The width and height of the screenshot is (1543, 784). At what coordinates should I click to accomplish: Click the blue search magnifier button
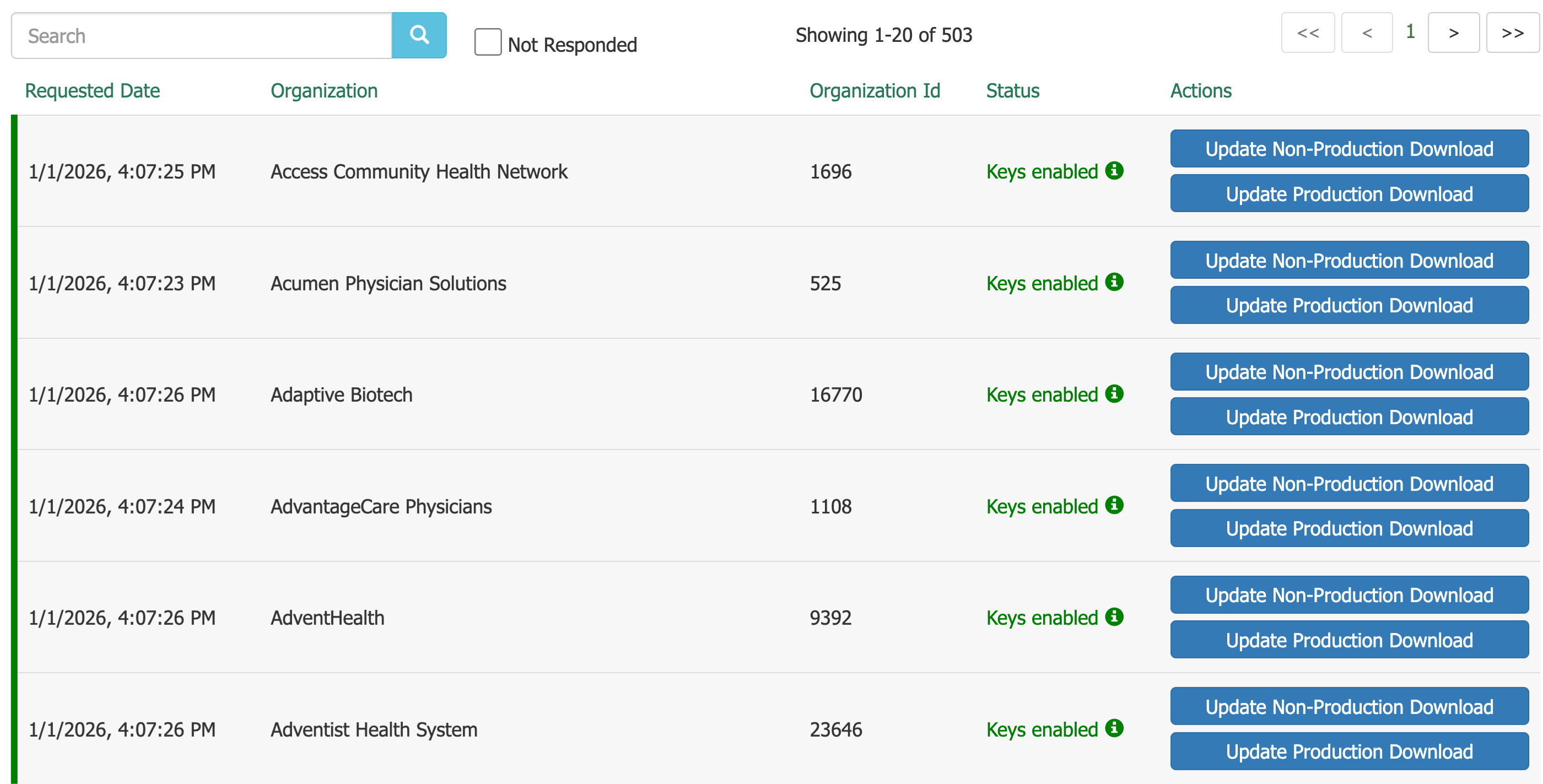(x=419, y=35)
